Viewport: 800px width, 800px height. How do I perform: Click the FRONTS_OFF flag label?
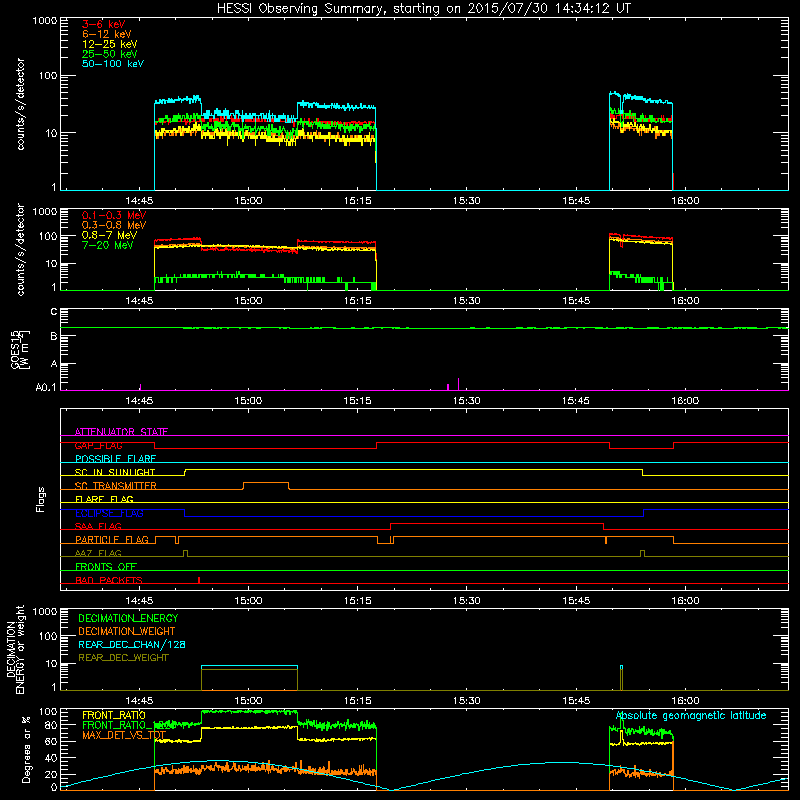pos(106,566)
